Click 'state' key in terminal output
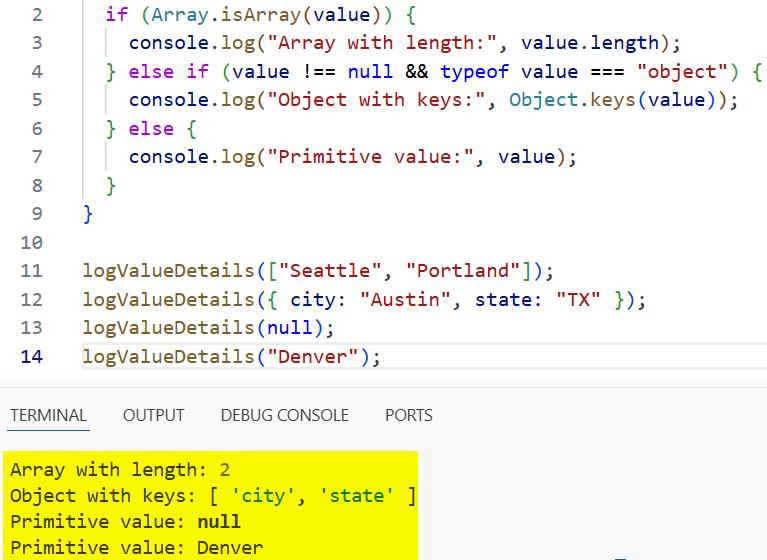767x560 pixels. point(357,496)
